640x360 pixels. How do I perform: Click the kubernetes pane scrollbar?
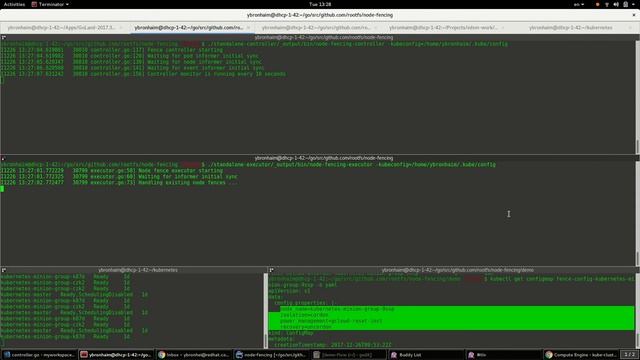[266, 311]
